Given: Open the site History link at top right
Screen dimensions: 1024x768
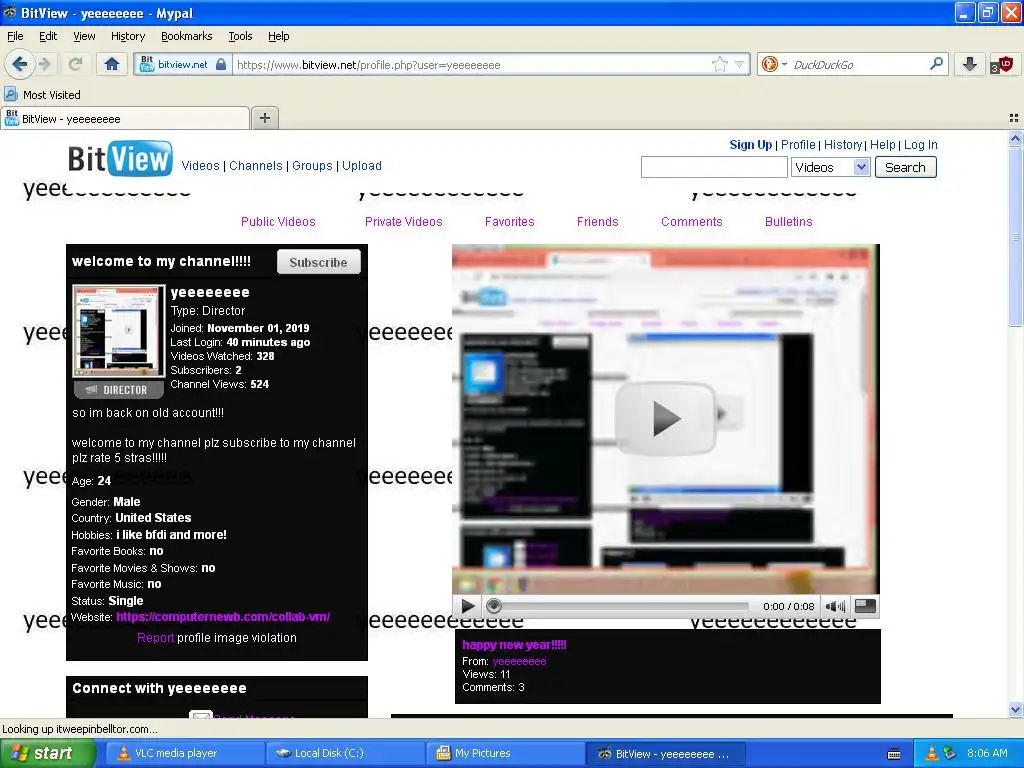Looking at the screenshot, I should pyautogui.click(x=843, y=145).
